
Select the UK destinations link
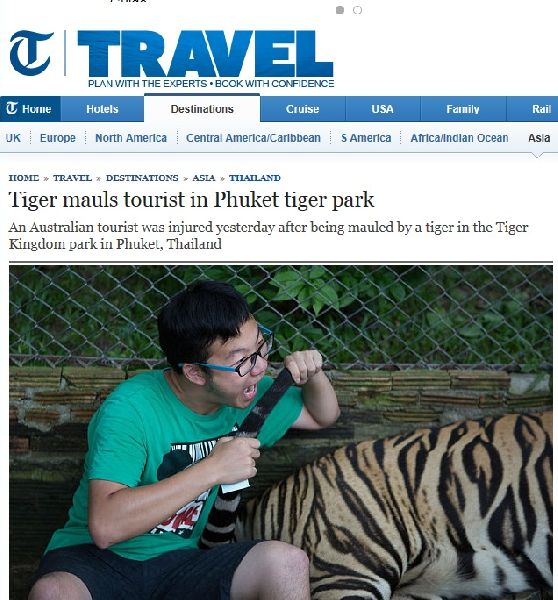(x=13, y=138)
